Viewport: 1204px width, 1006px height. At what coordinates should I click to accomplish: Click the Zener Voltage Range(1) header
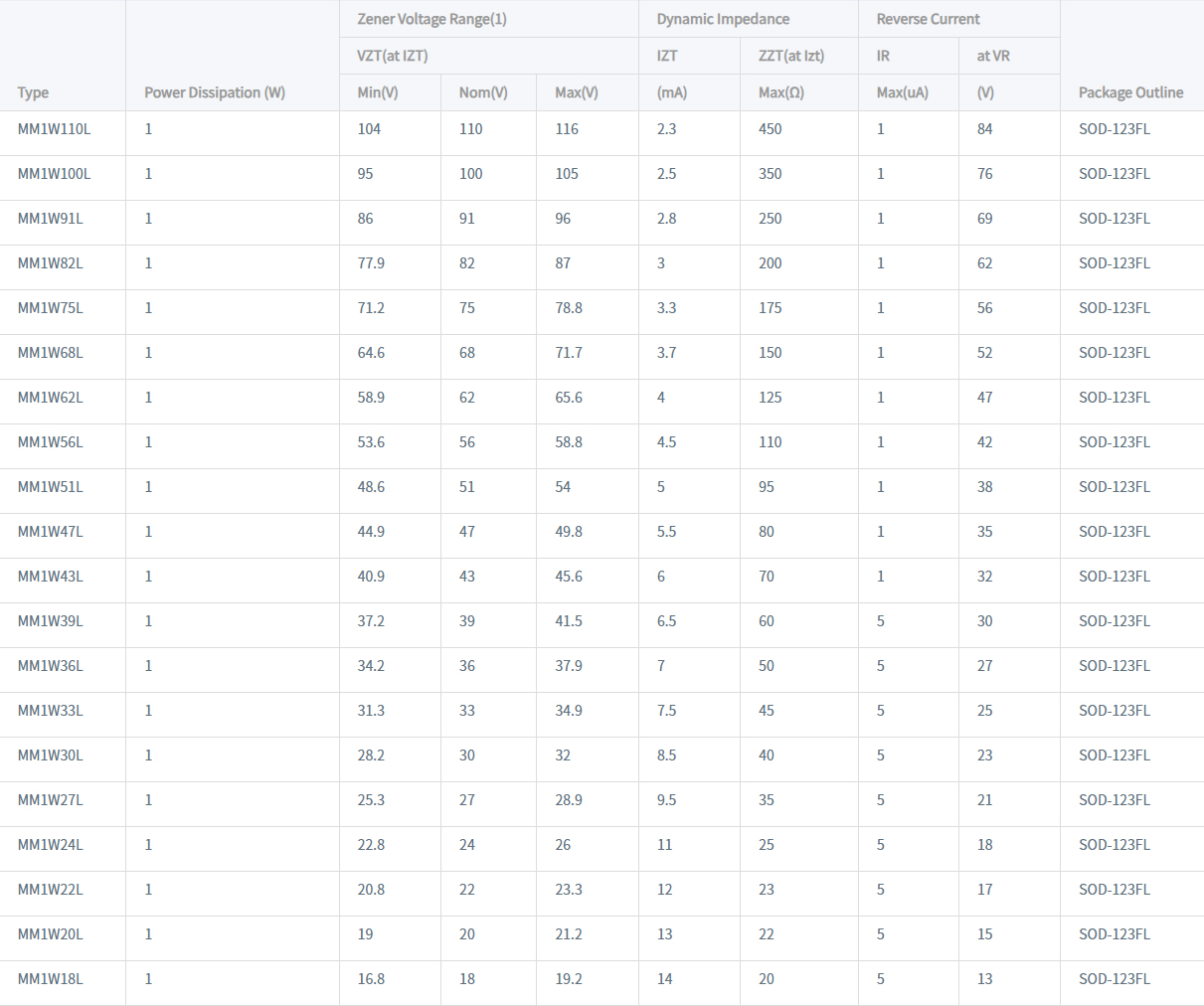[432, 19]
